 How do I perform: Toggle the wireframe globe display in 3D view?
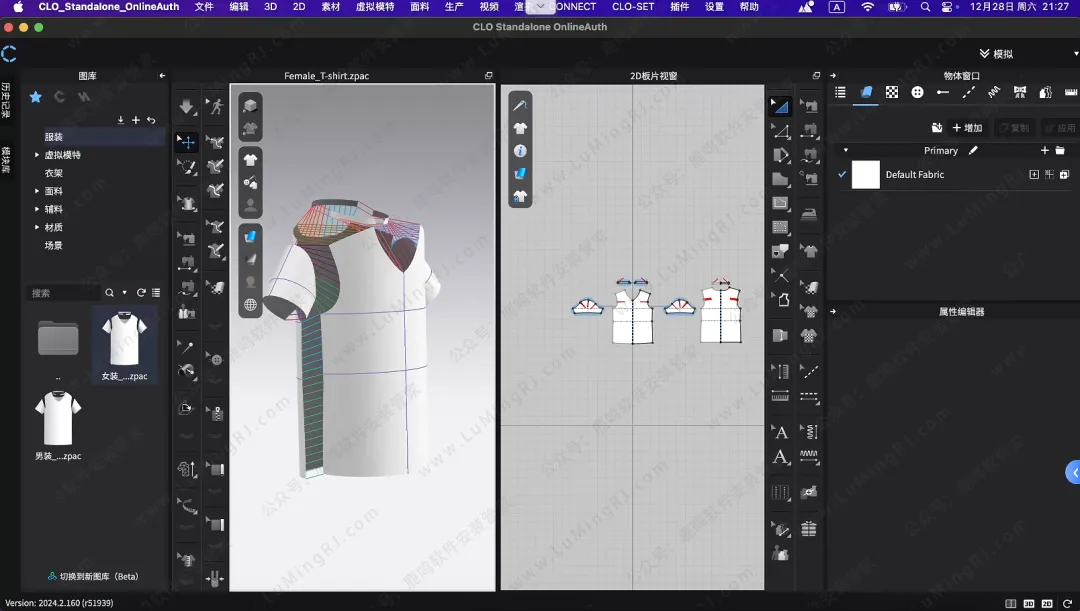250,305
